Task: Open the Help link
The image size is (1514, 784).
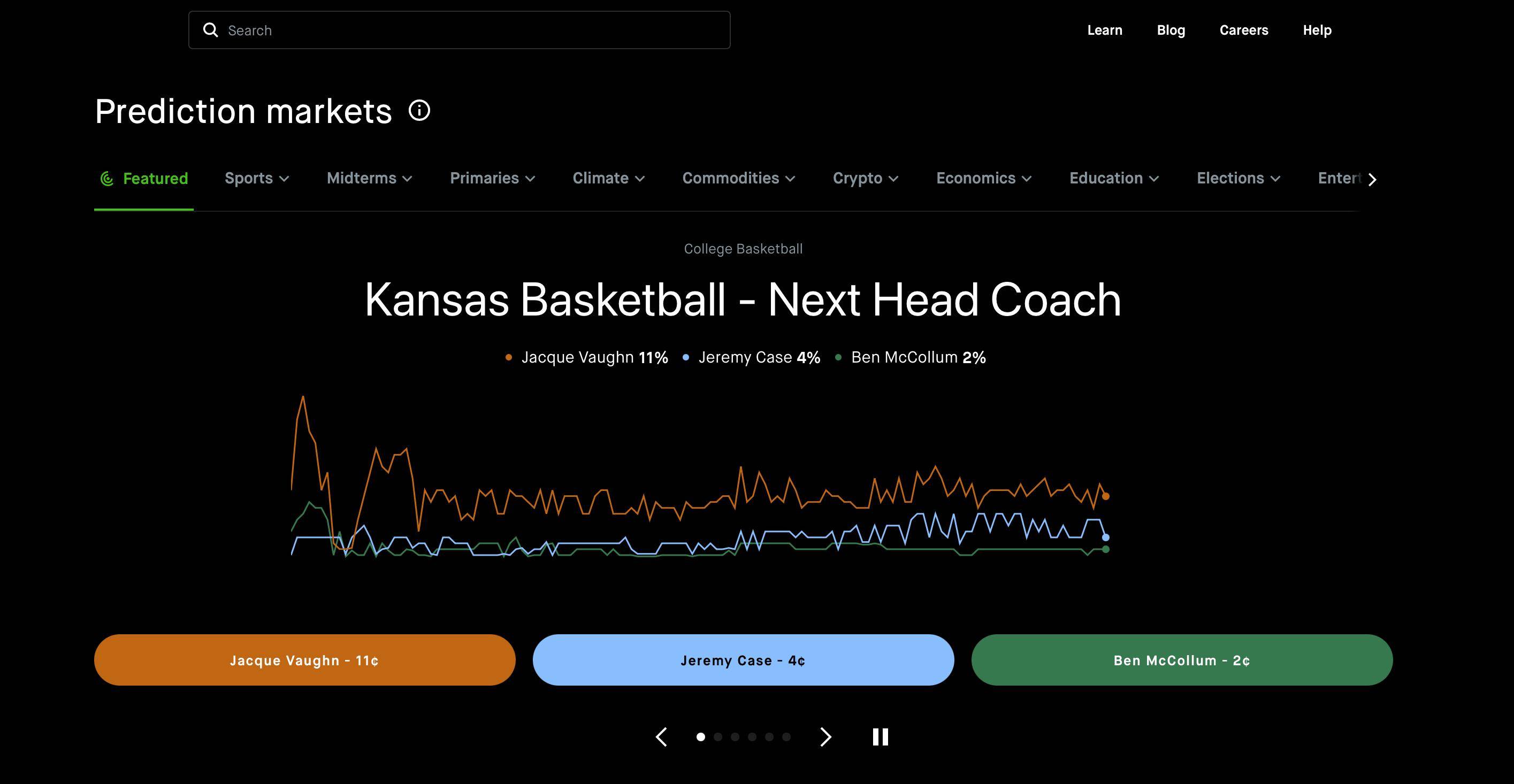Action: pos(1317,30)
